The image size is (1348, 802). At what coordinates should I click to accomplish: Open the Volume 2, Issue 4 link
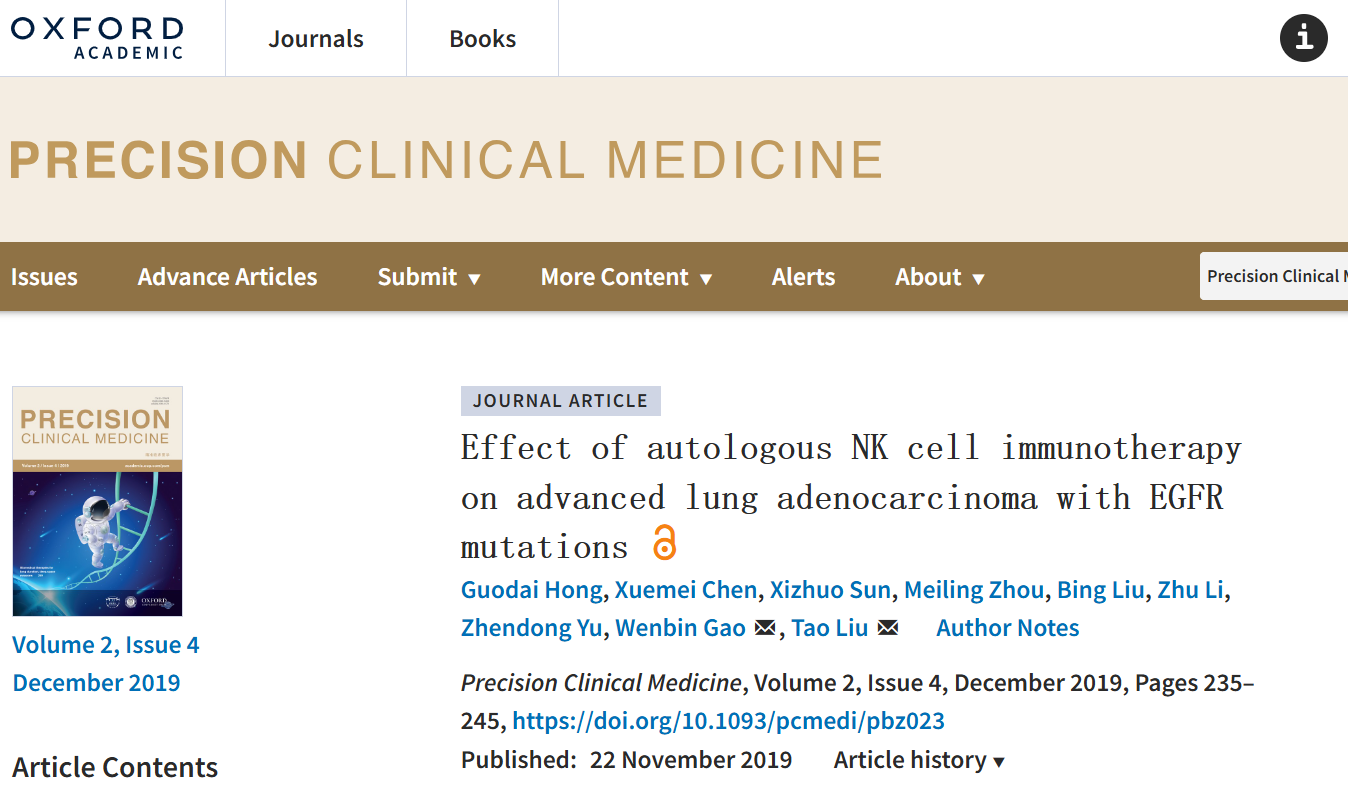tap(106, 645)
